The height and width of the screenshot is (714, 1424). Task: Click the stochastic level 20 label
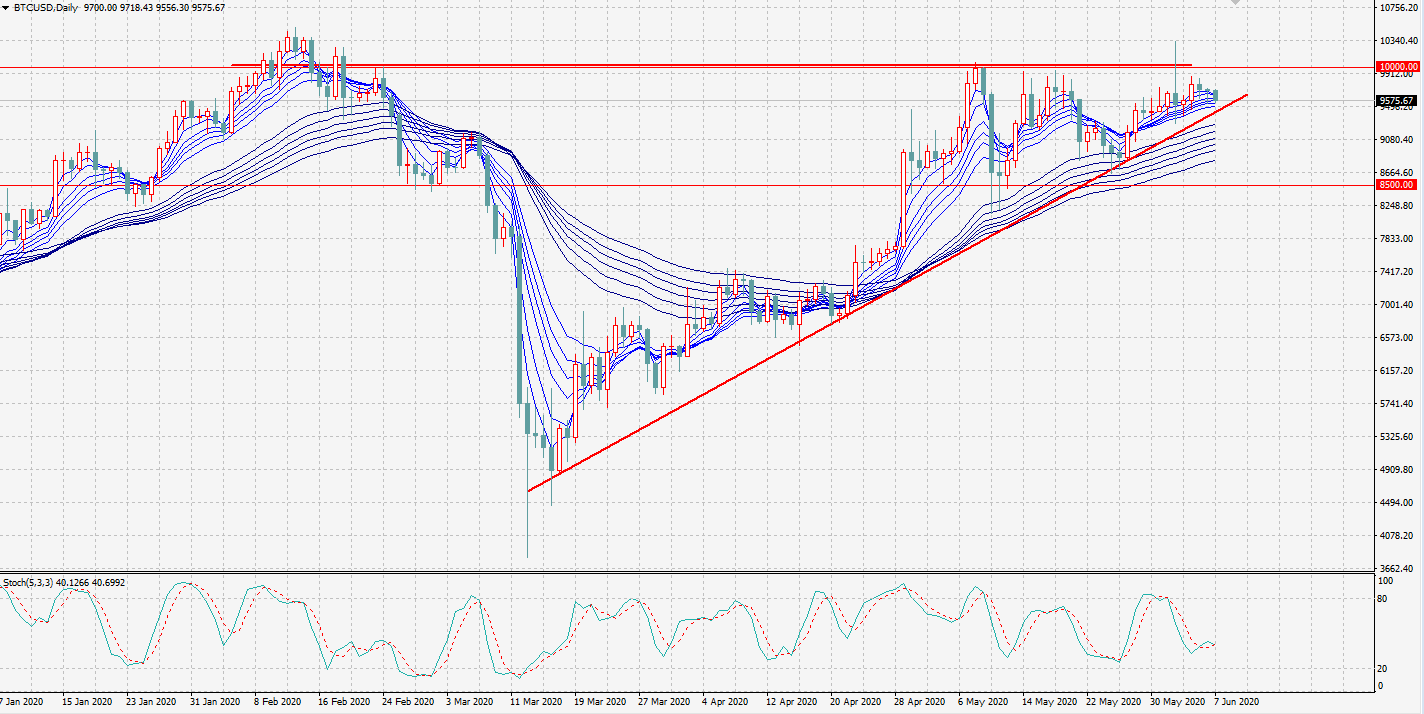(x=1385, y=668)
